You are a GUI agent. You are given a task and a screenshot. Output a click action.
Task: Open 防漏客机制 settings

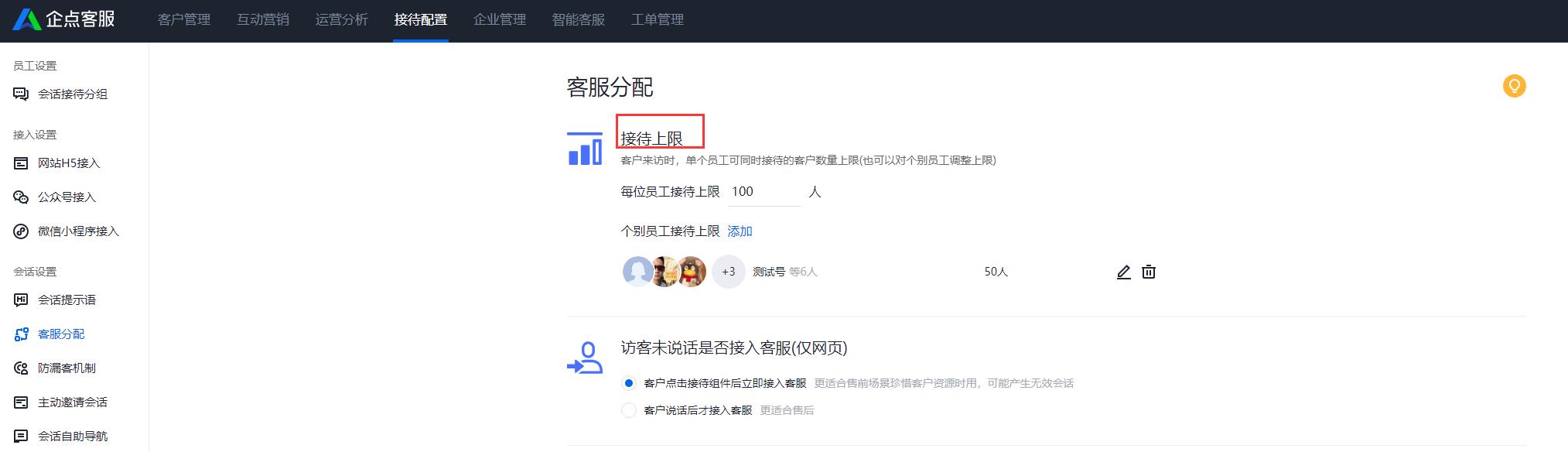[x=67, y=368]
